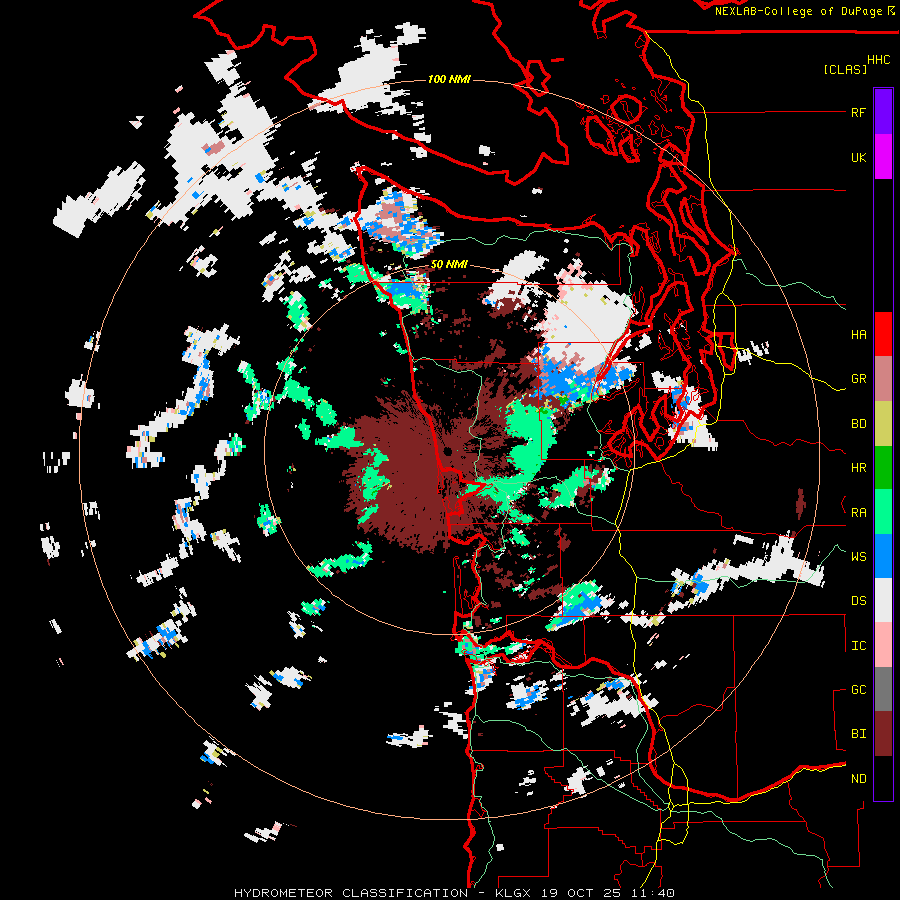Click the GC legend label
This screenshot has width=900, height=900.
pos(858,690)
